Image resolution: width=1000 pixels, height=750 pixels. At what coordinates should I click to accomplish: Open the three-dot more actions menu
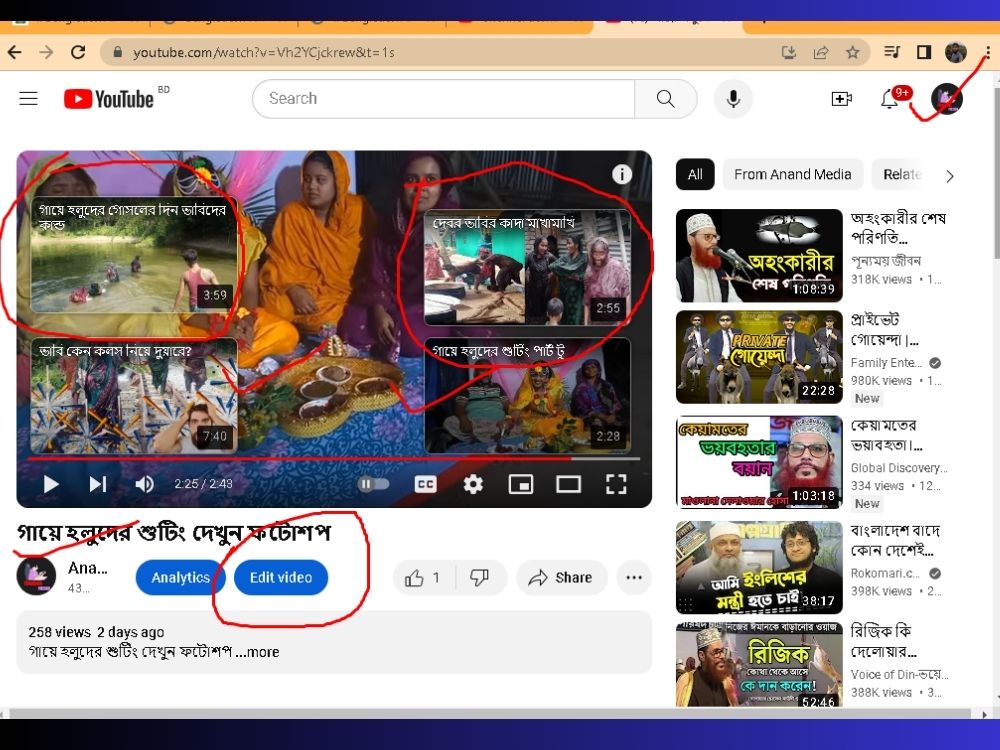coord(634,578)
